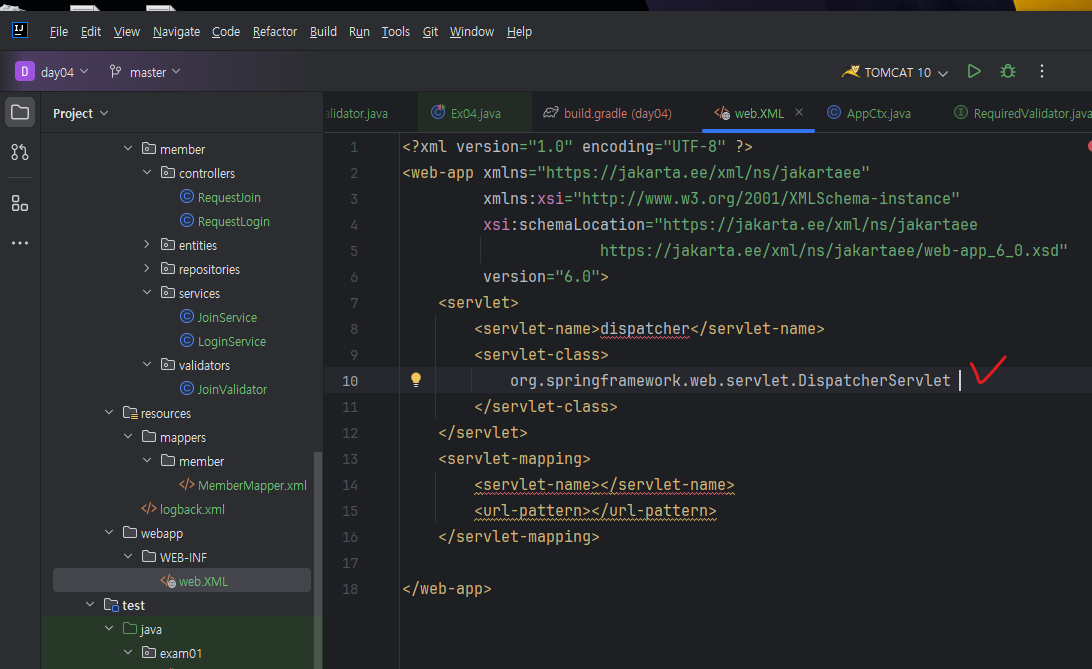Click the JoinValidator class icon
Screen dimensions: 1092x669
(187, 388)
